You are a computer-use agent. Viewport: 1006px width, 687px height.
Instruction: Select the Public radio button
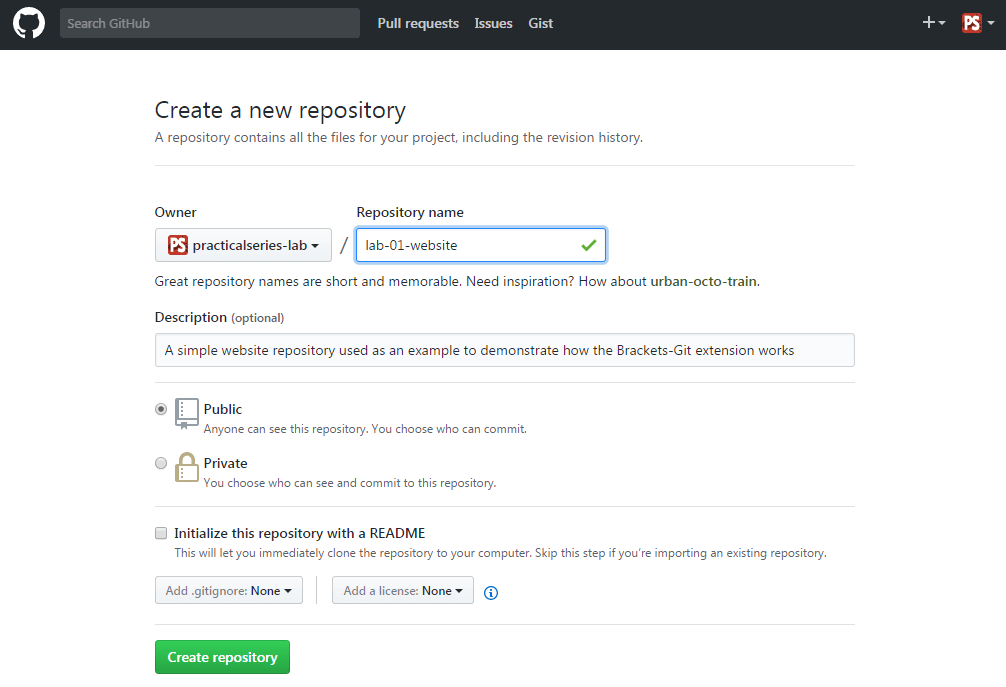[x=161, y=409]
